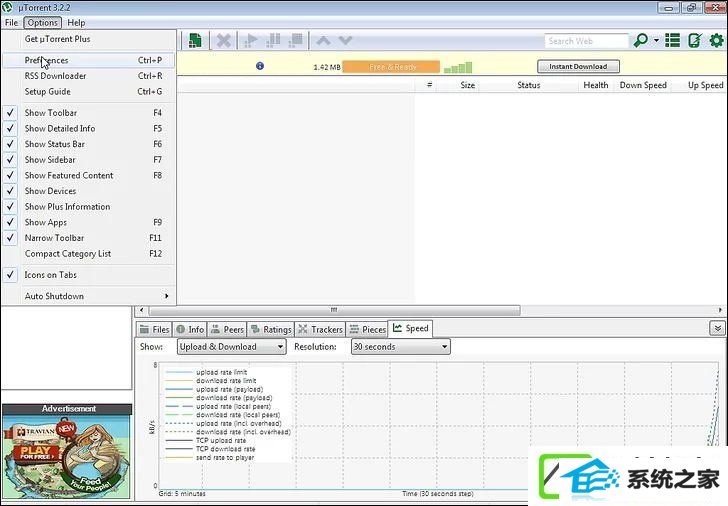Toggle Show Status Bar option
728x506 pixels.
pyautogui.click(x=88, y=144)
